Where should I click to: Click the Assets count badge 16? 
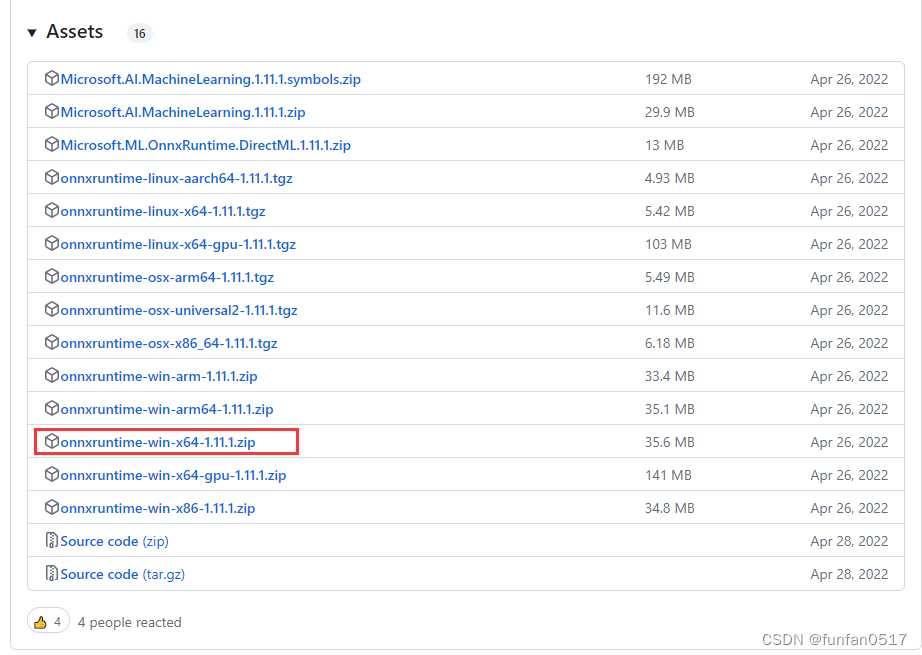pos(139,34)
